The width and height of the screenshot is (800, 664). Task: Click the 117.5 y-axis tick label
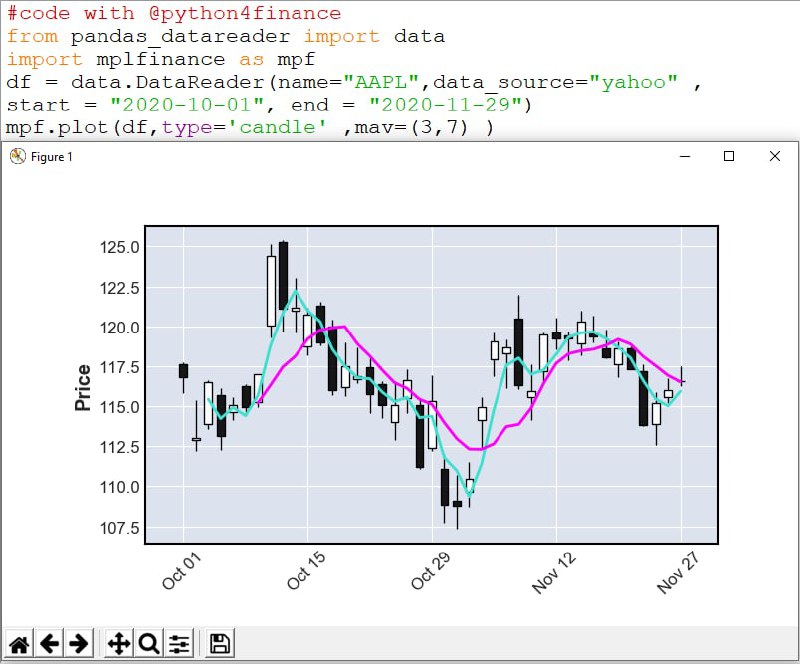(x=119, y=367)
